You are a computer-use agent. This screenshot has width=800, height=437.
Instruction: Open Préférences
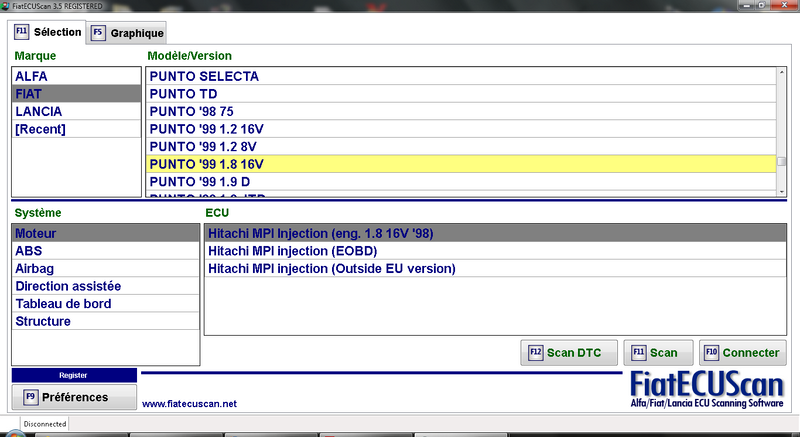pyautogui.click(x=74, y=397)
